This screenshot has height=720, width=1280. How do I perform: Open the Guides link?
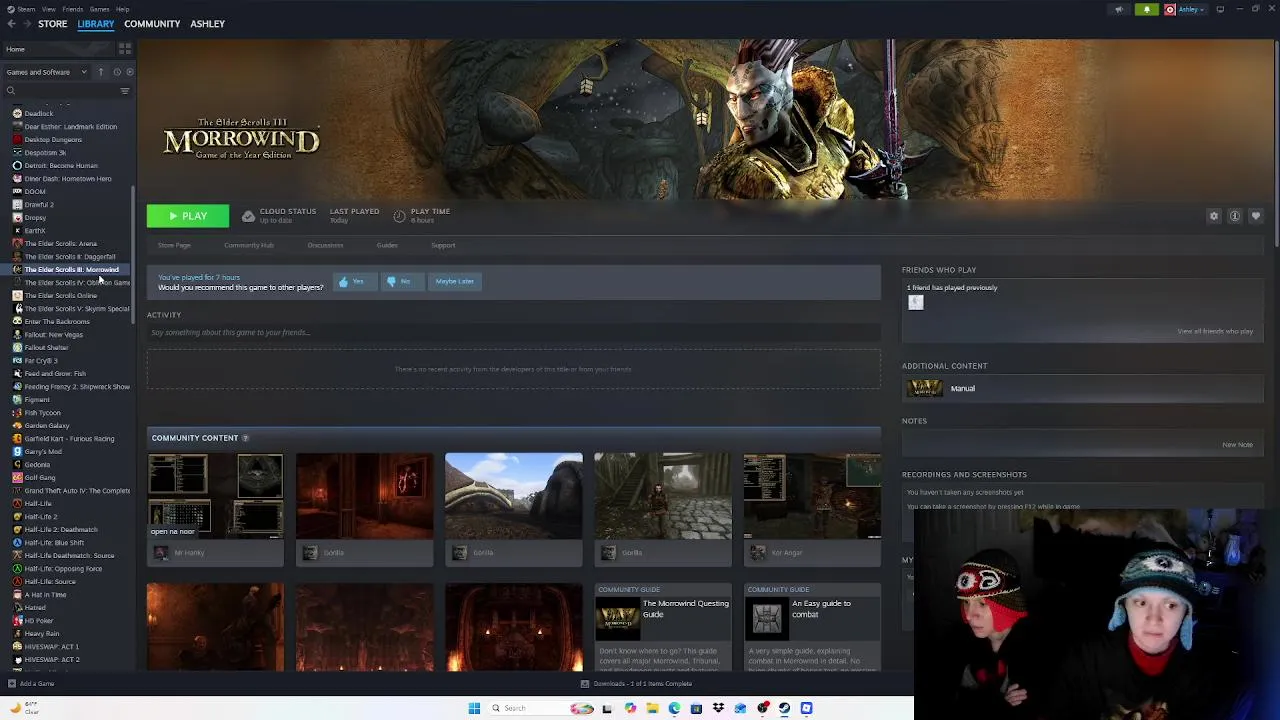[387, 245]
